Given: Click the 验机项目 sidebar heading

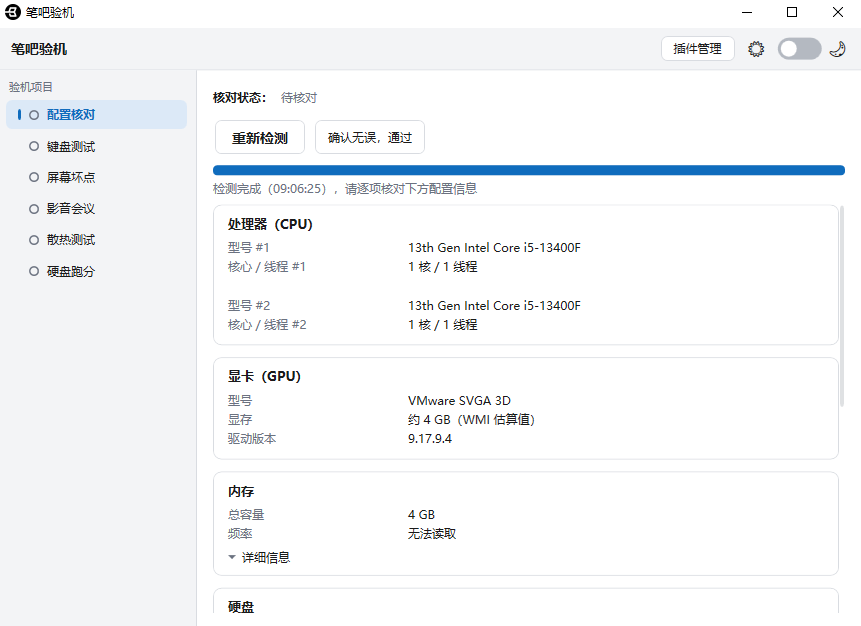Looking at the screenshot, I should click(x=31, y=87).
